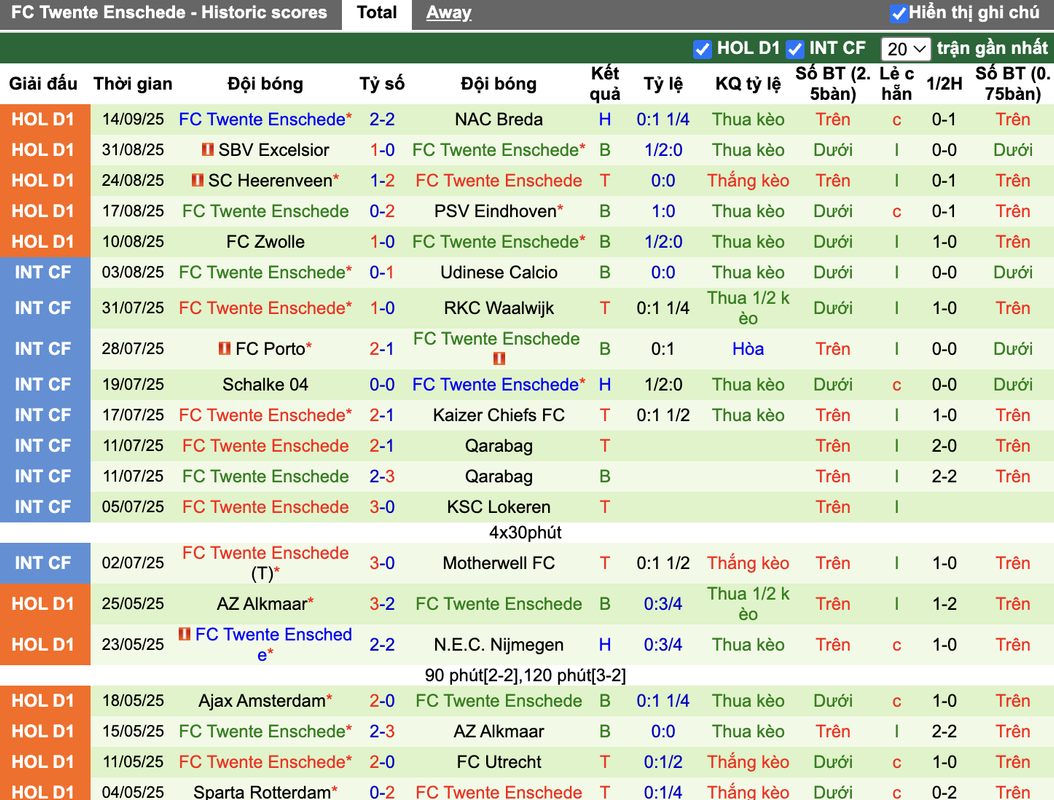The height and width of the screenshot is (800, 1054).
Task: Click red card icon in the 23/05/25 row
Action: tap(184, 634)
